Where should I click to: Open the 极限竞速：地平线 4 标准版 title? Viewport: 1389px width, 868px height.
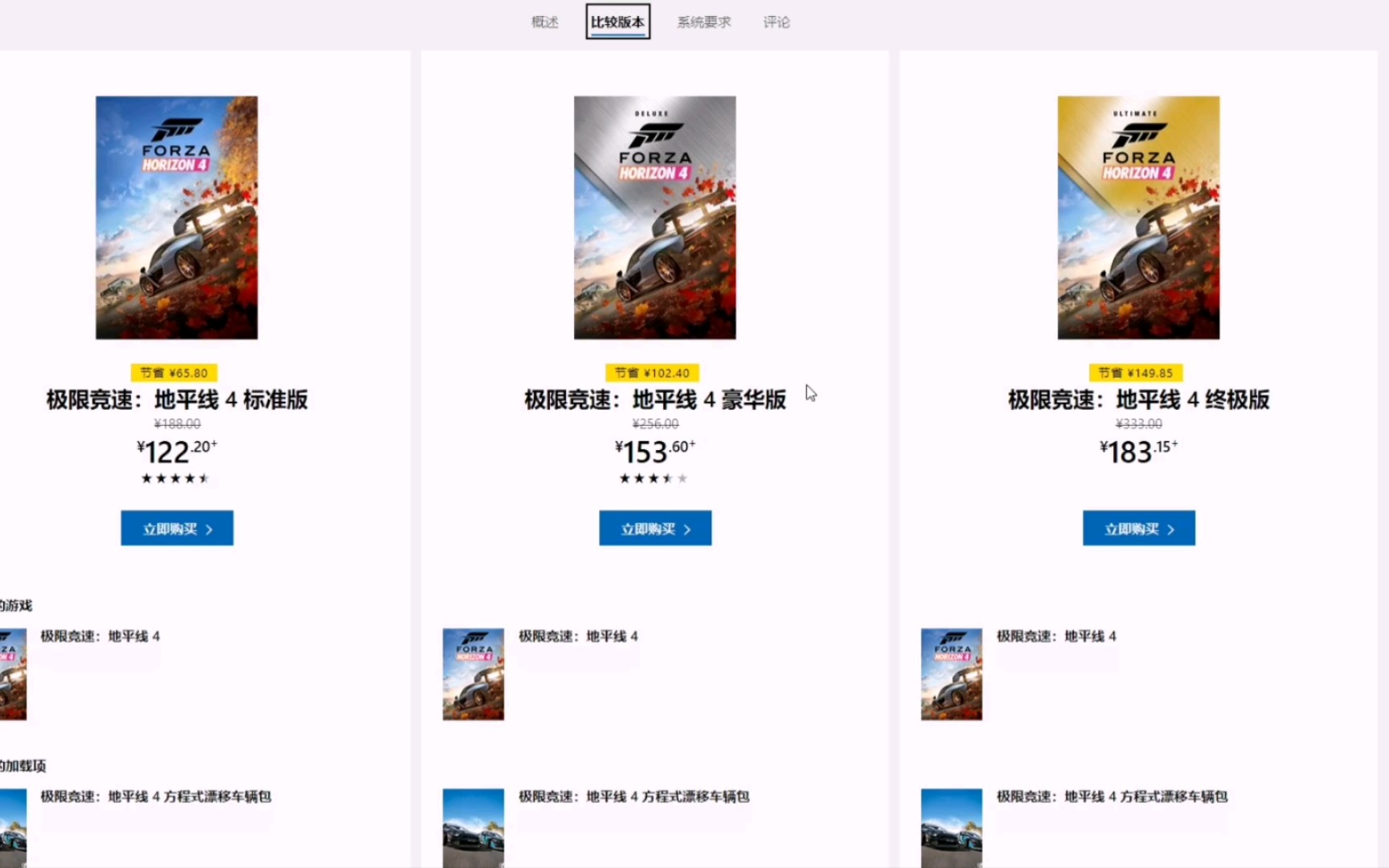click(x=177, y=399)
